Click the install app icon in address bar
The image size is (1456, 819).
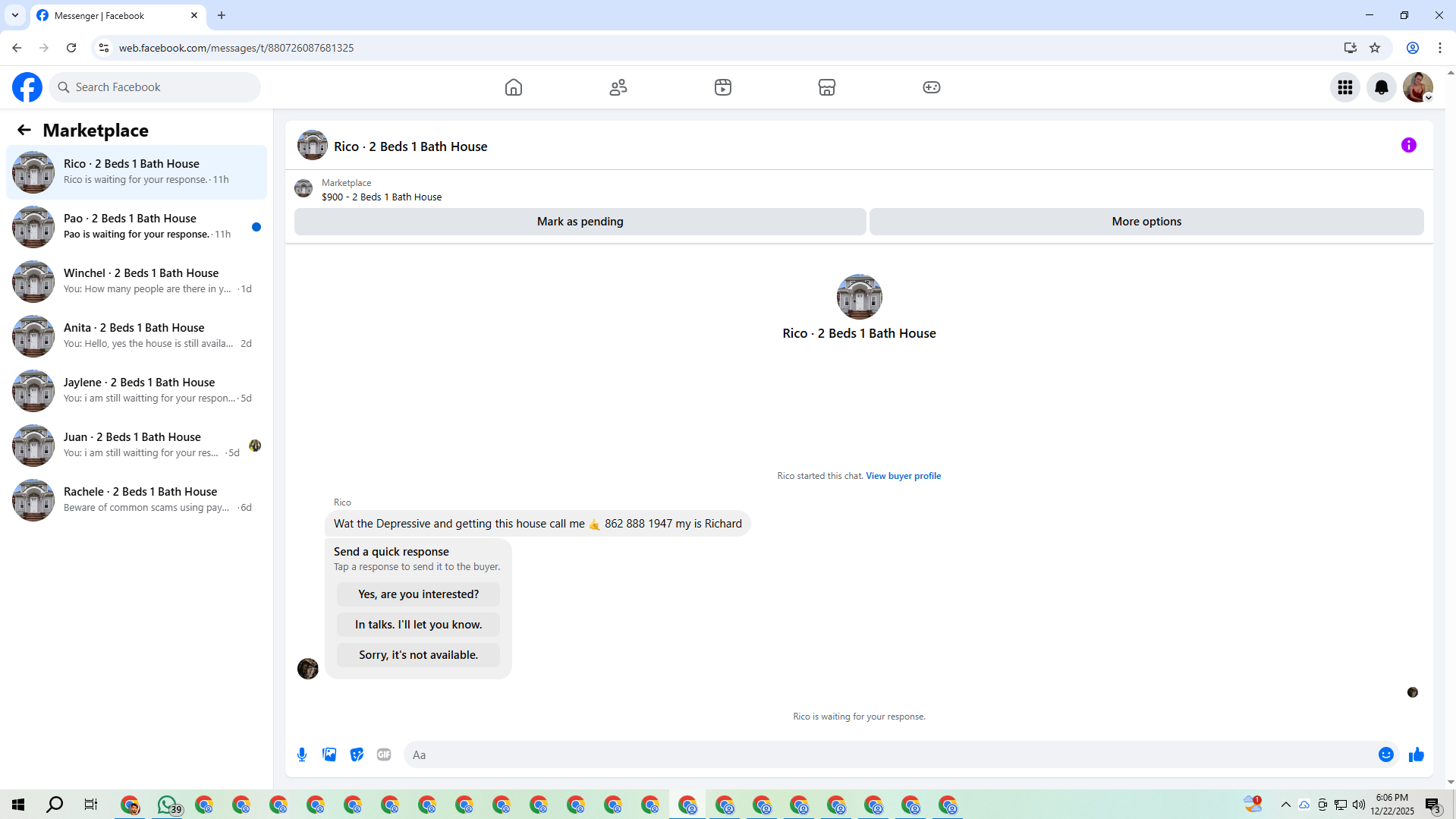[x=1351, y=48]
